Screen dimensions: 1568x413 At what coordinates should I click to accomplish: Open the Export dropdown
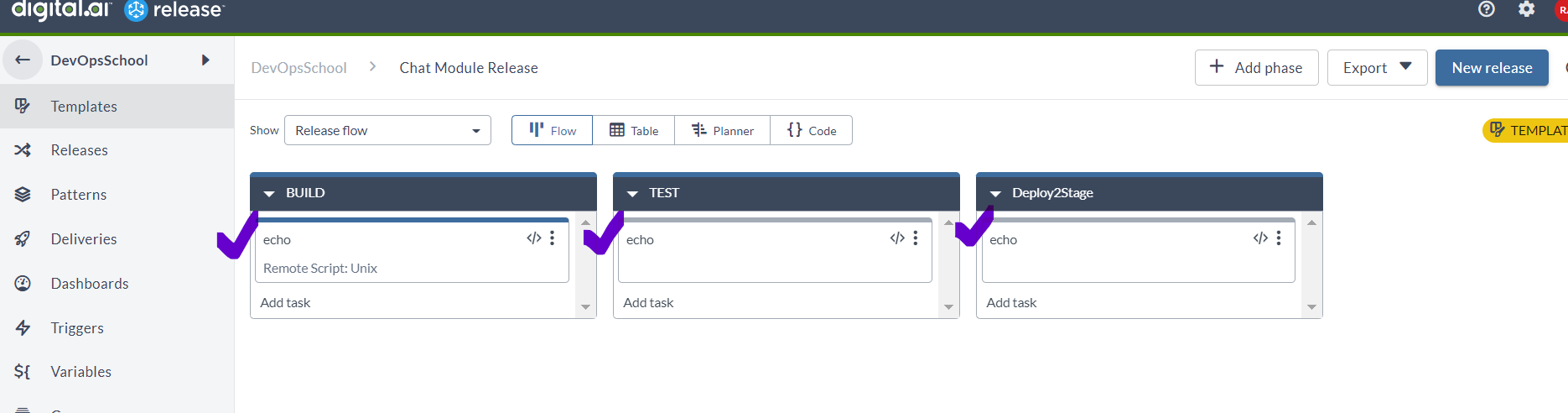coord(1377,67)
